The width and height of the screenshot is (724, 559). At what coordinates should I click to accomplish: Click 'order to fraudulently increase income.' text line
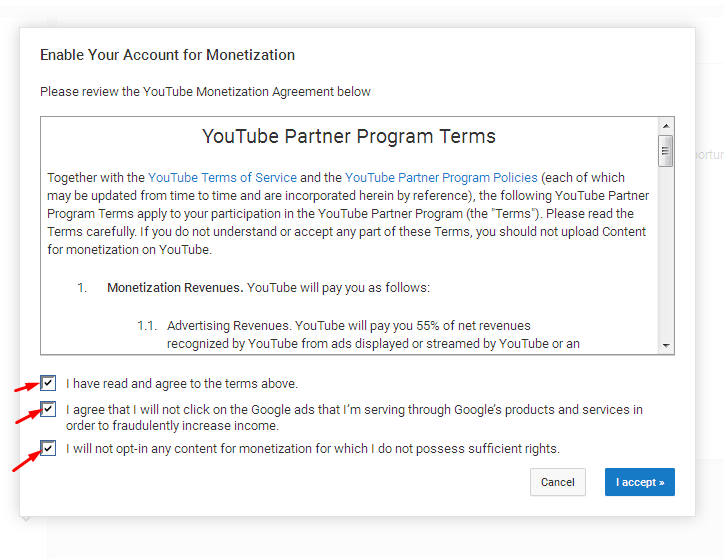pos(172,426)
